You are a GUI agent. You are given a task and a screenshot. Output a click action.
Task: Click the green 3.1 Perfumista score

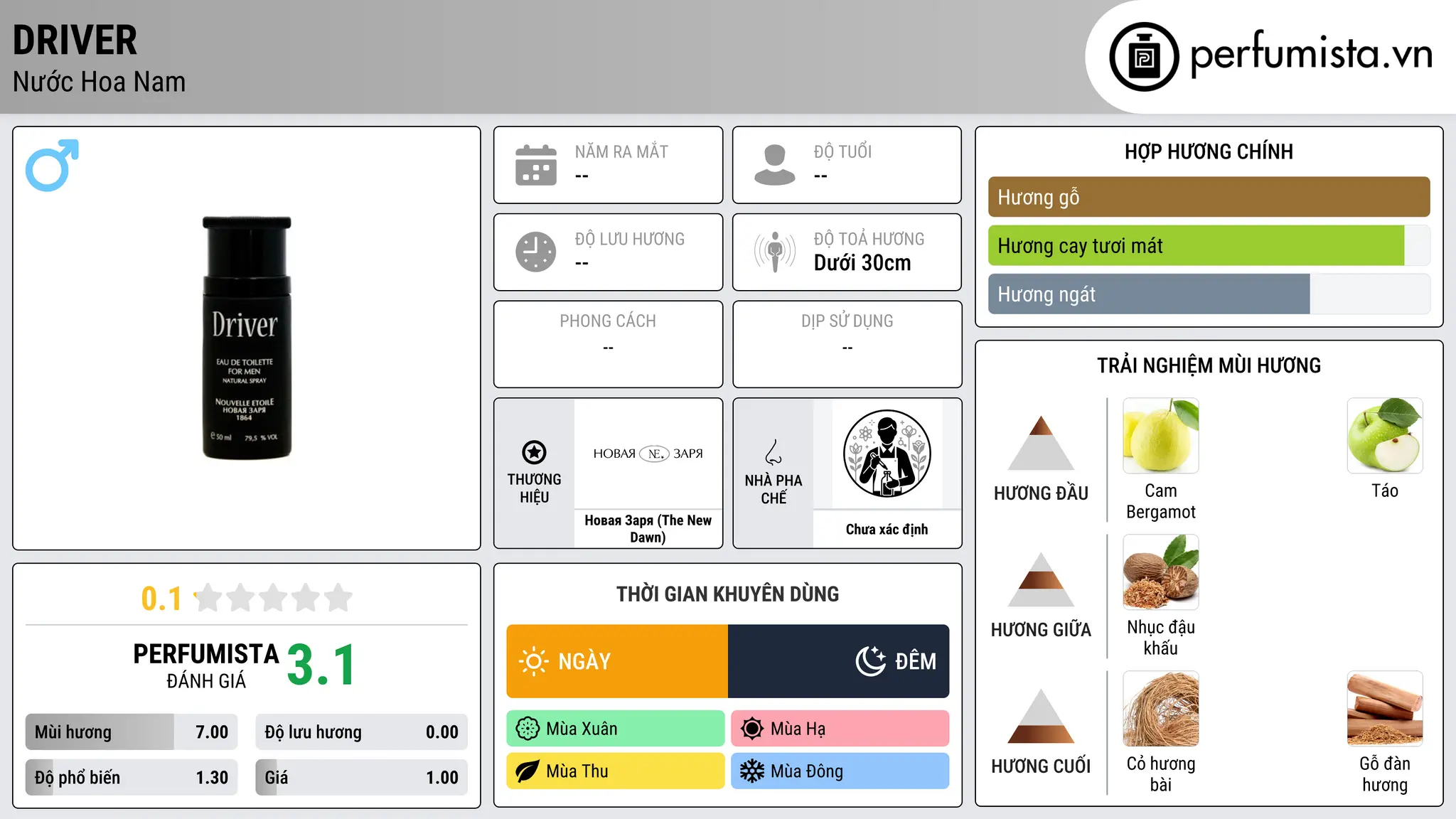pyautogui.click(x=321, y=665)
